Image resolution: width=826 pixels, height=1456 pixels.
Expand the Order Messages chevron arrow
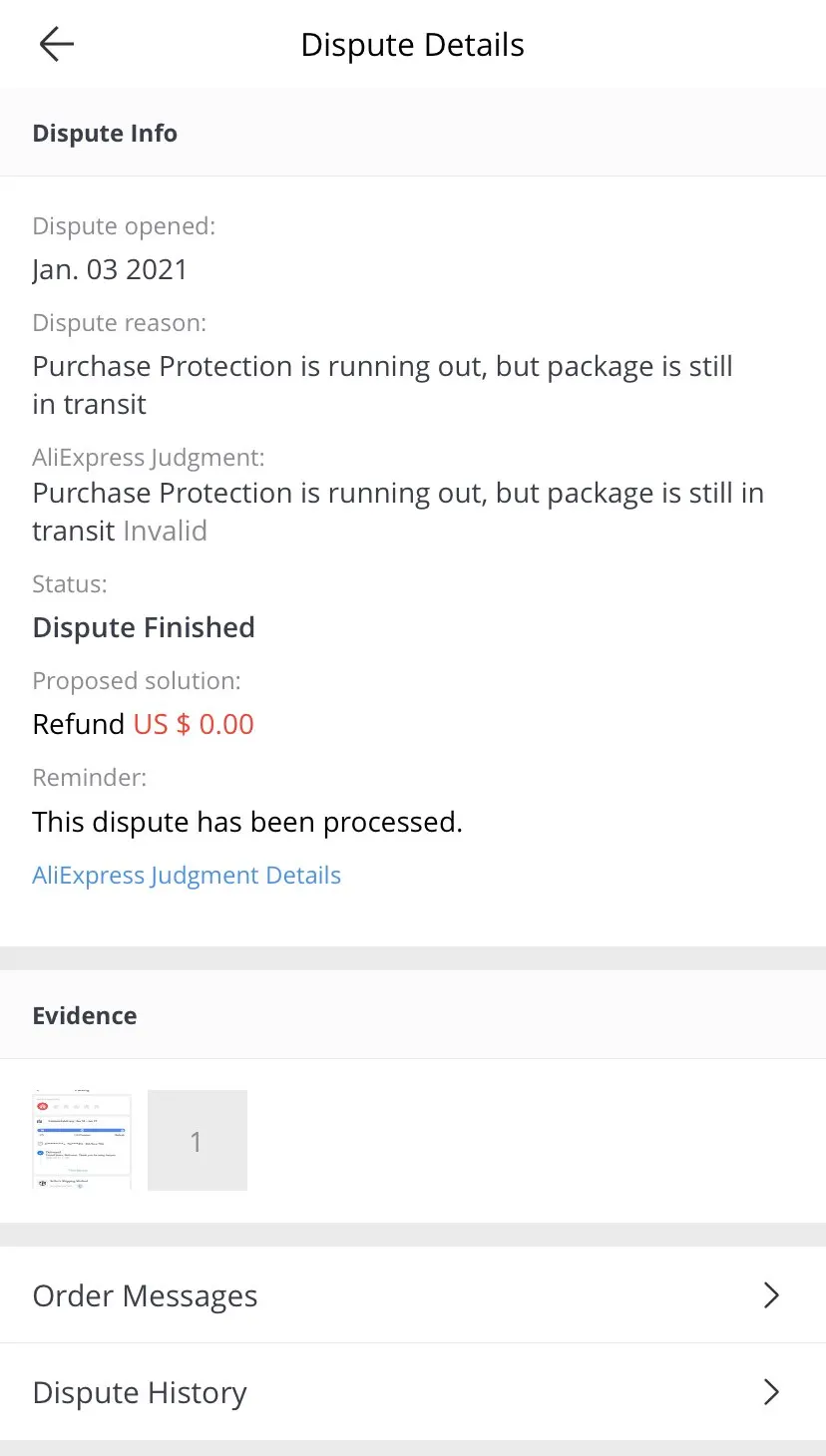pos(771,1295)
